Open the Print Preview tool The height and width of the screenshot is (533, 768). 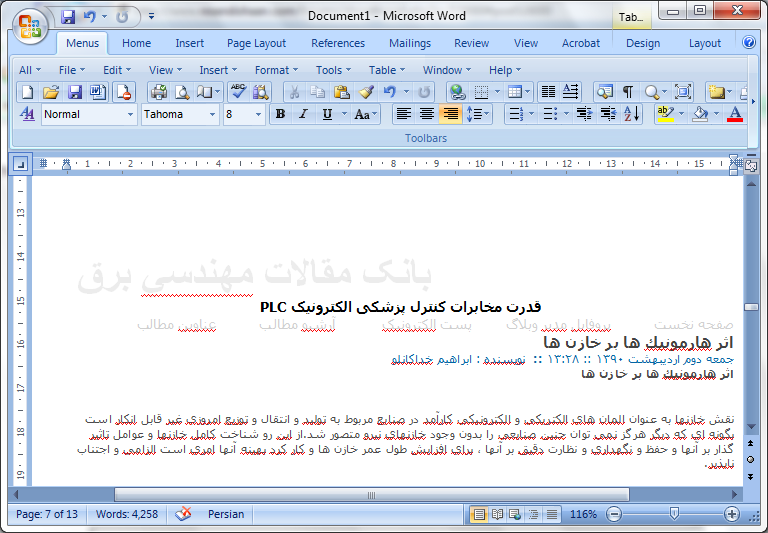coord(182,92)
